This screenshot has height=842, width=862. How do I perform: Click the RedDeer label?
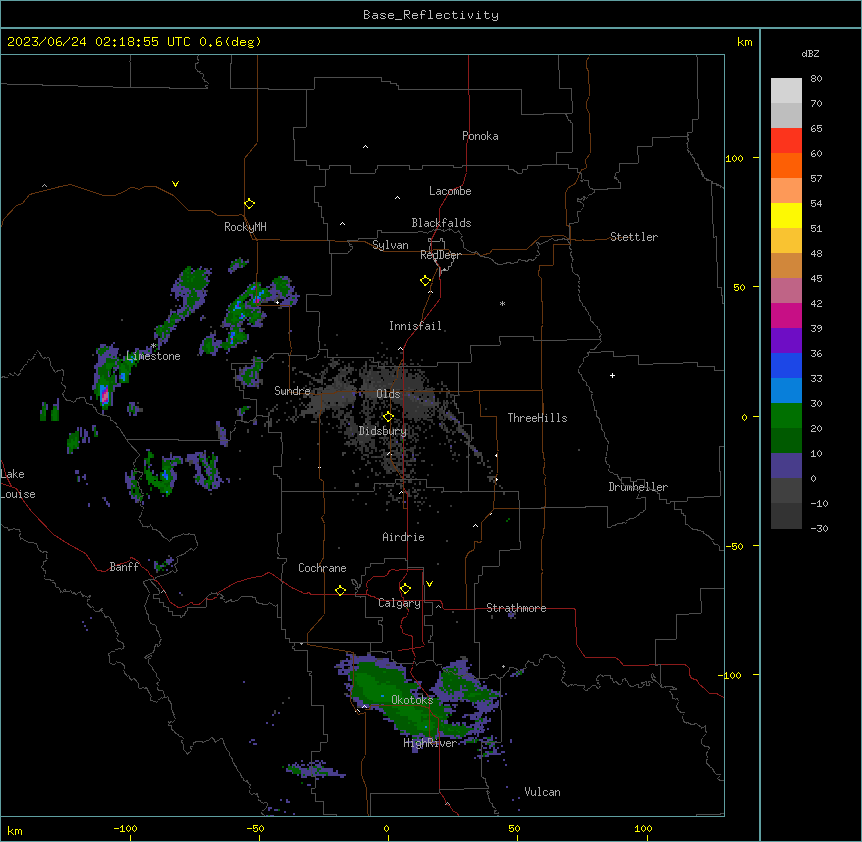(440, 255)
